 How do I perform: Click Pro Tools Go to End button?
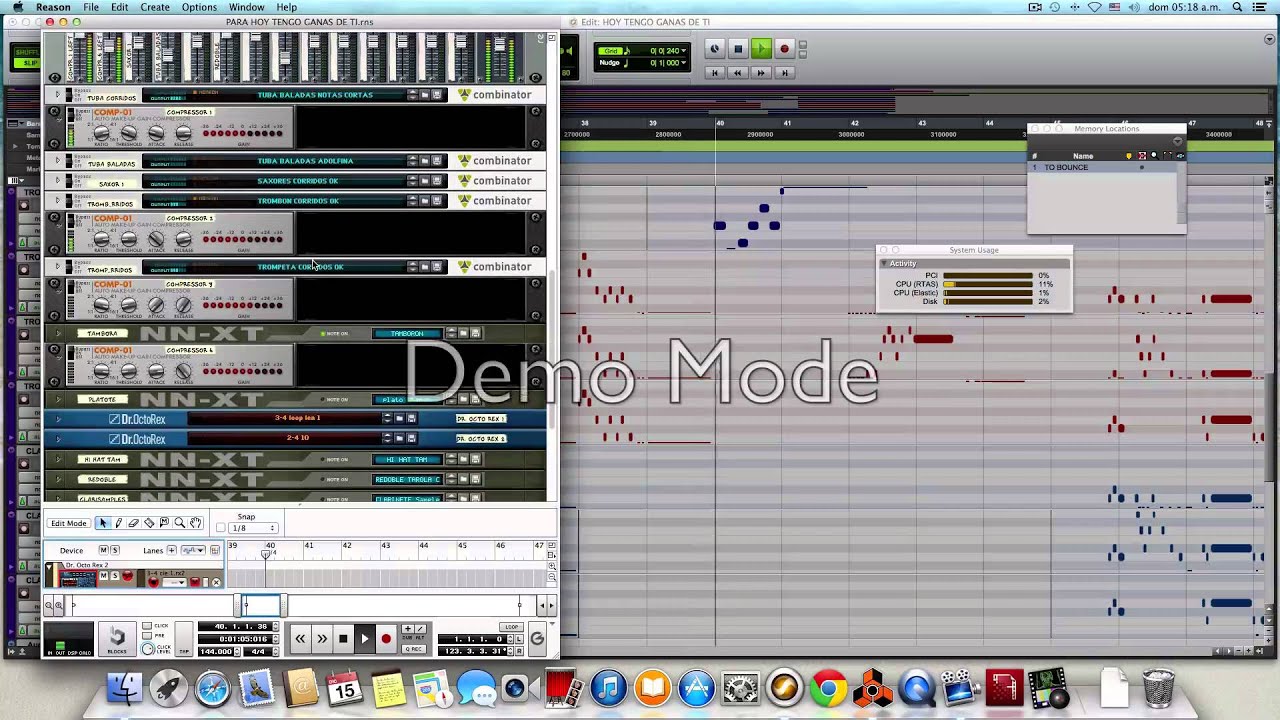pyautogui.click(x=785, y=72)
